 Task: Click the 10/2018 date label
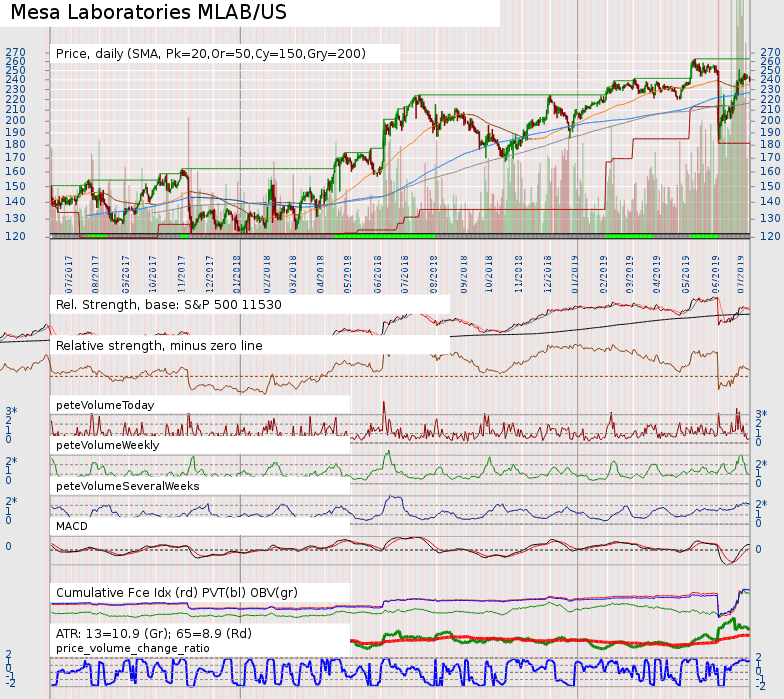coord(488,274)
